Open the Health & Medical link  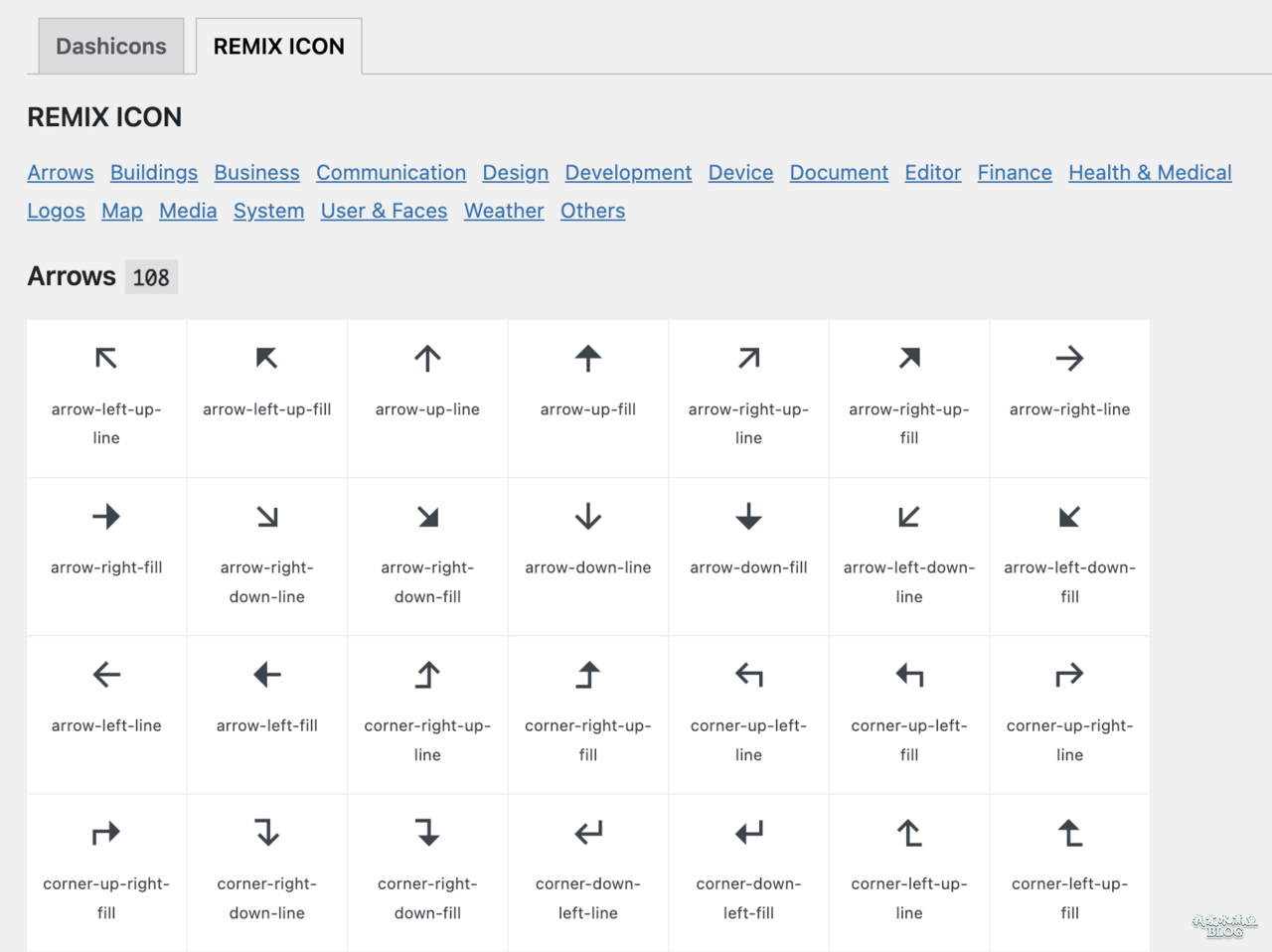click(x=1150, y=173)
